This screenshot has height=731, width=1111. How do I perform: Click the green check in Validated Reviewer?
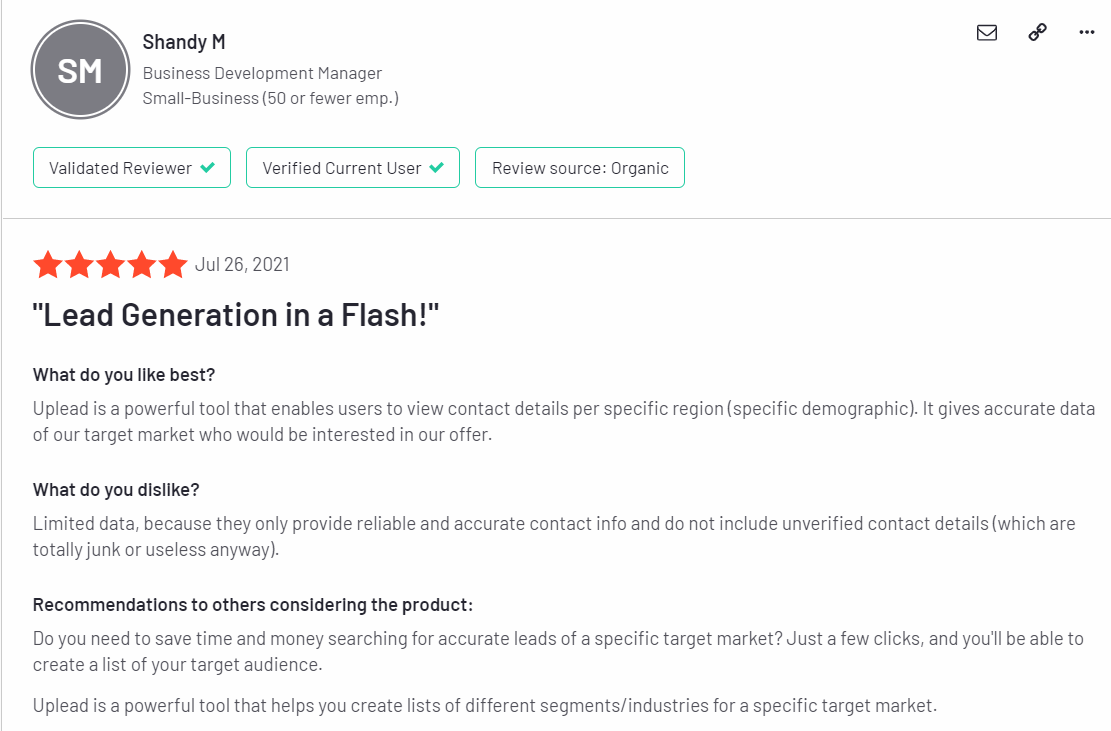pyautogui.click(x=208, y=168)
